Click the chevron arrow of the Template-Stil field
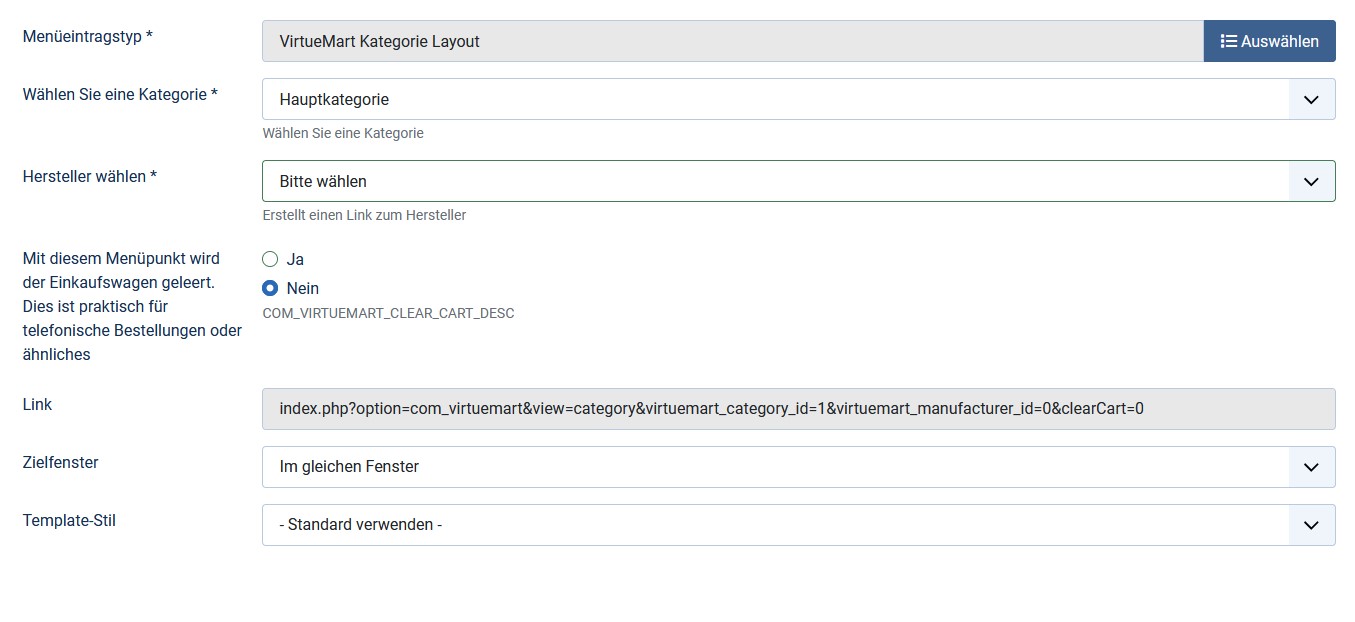 pyautogui.click(x=1311, y=525)
